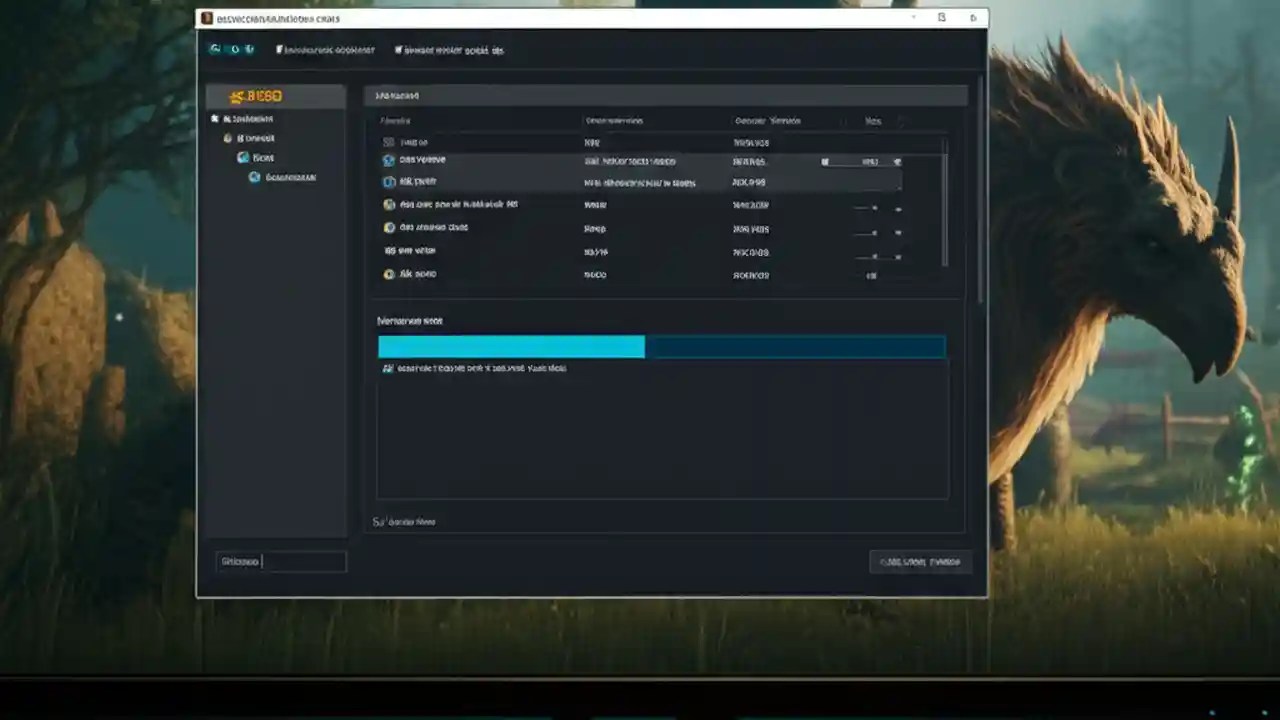Screen dimensions: 1280x720
Task: Select the blue circular icon in the toolbar
Action: pos(235,49)
